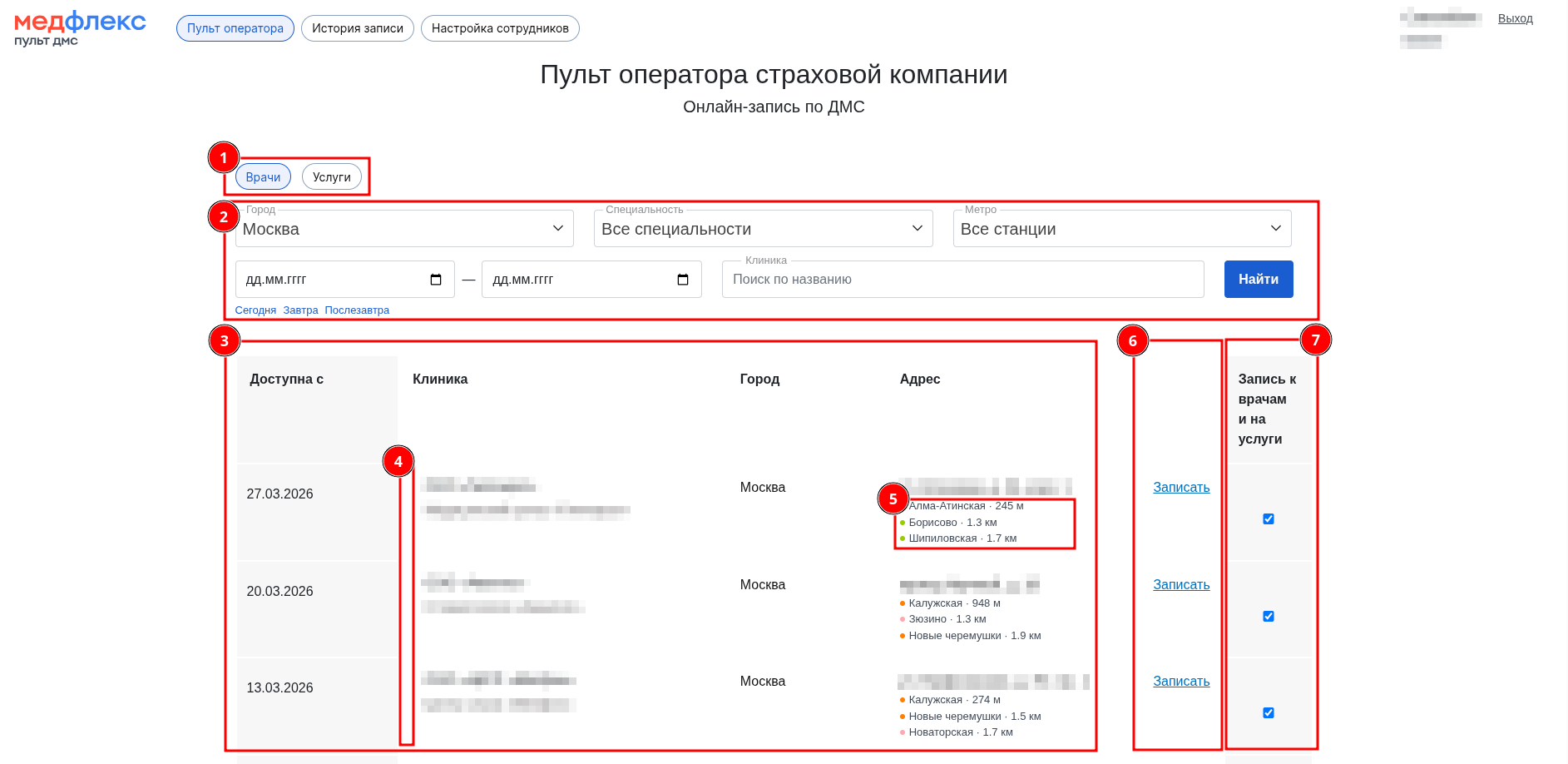Focus the Клиника search by name field

[962, 280]
